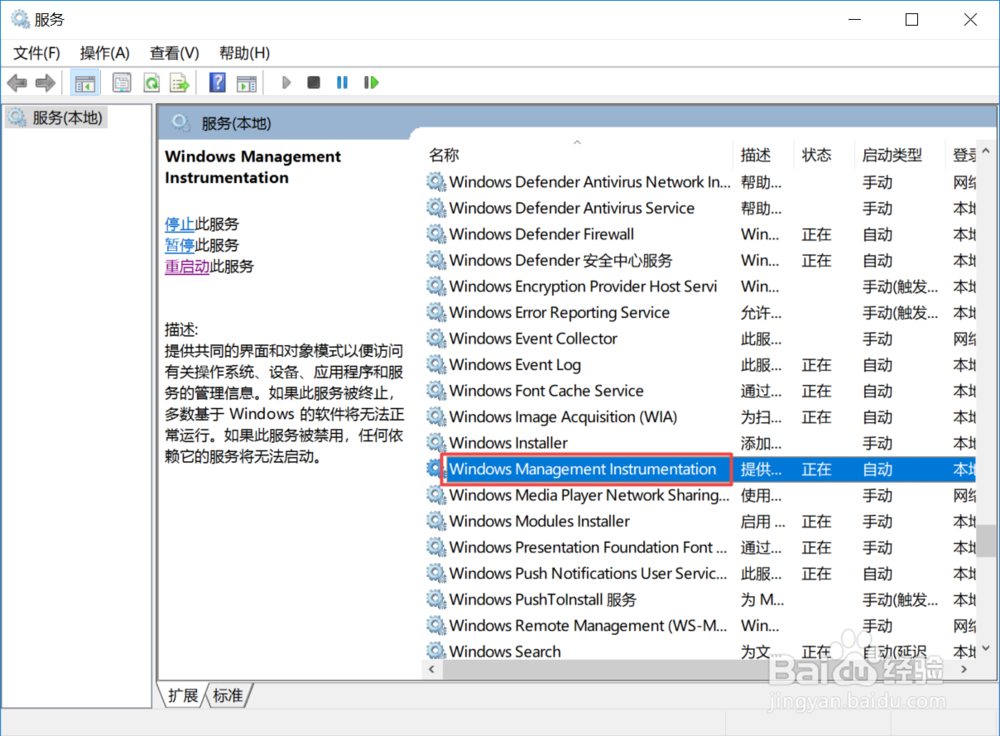Click the 重启动 link to restart the service
The width and height of the screenshot is (1000, 736).
point(187,266)
